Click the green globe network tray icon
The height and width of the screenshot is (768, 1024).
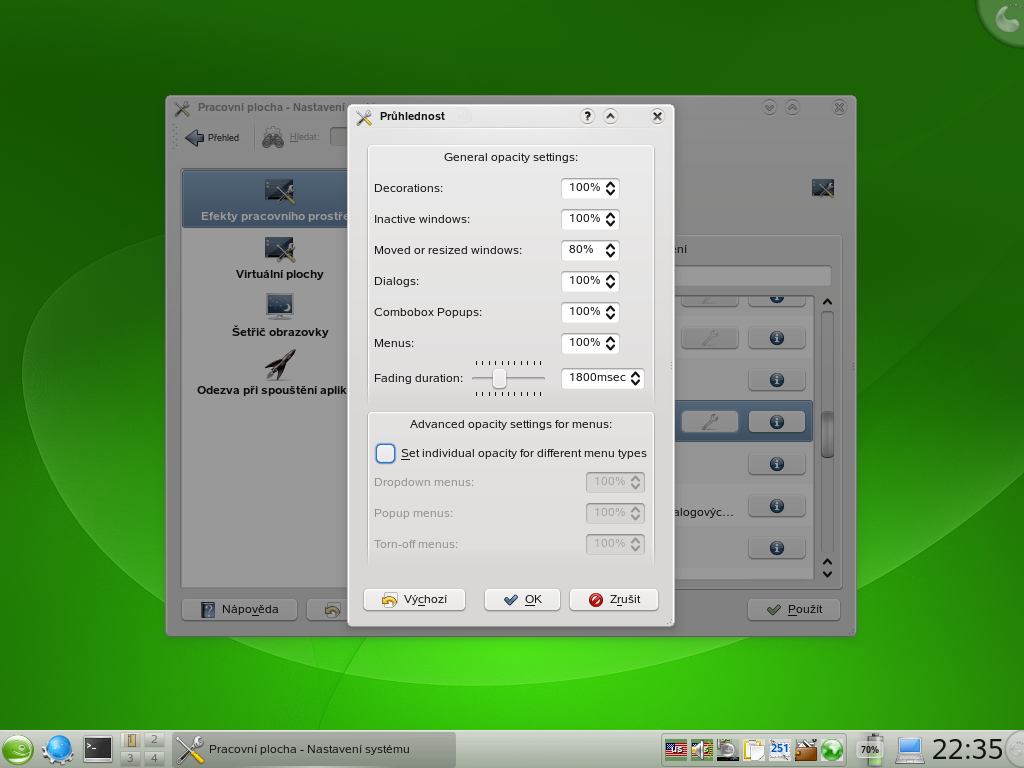pos(832,750)
